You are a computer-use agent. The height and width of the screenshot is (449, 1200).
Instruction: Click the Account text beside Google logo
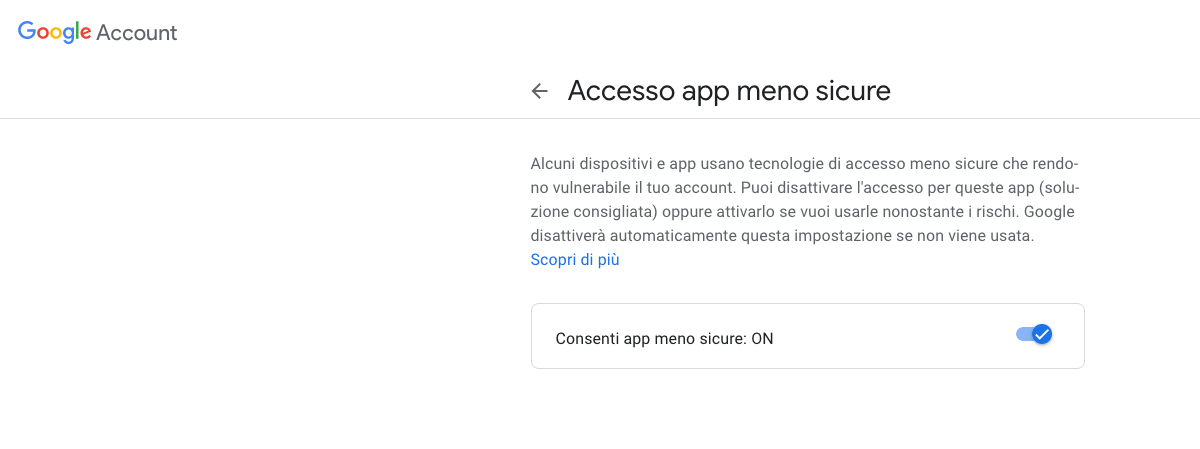click(x=137, y=32)
